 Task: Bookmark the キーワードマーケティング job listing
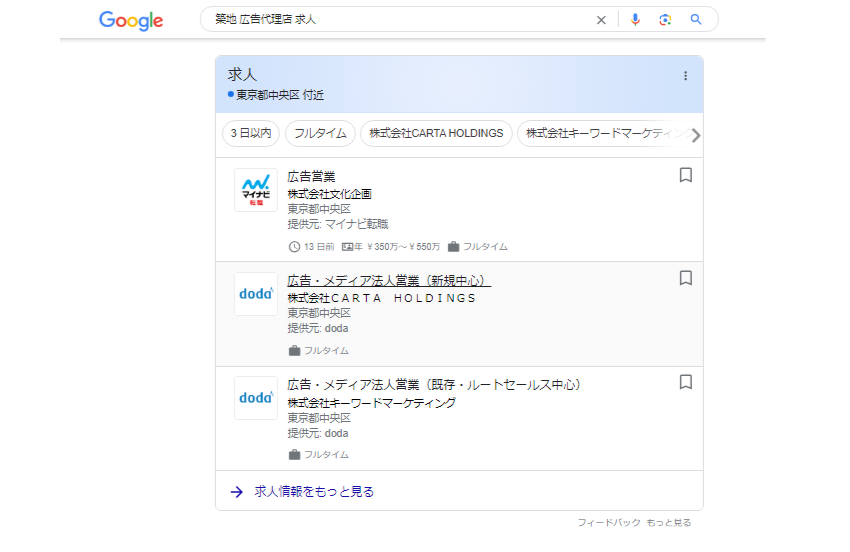tap(686, 382)
